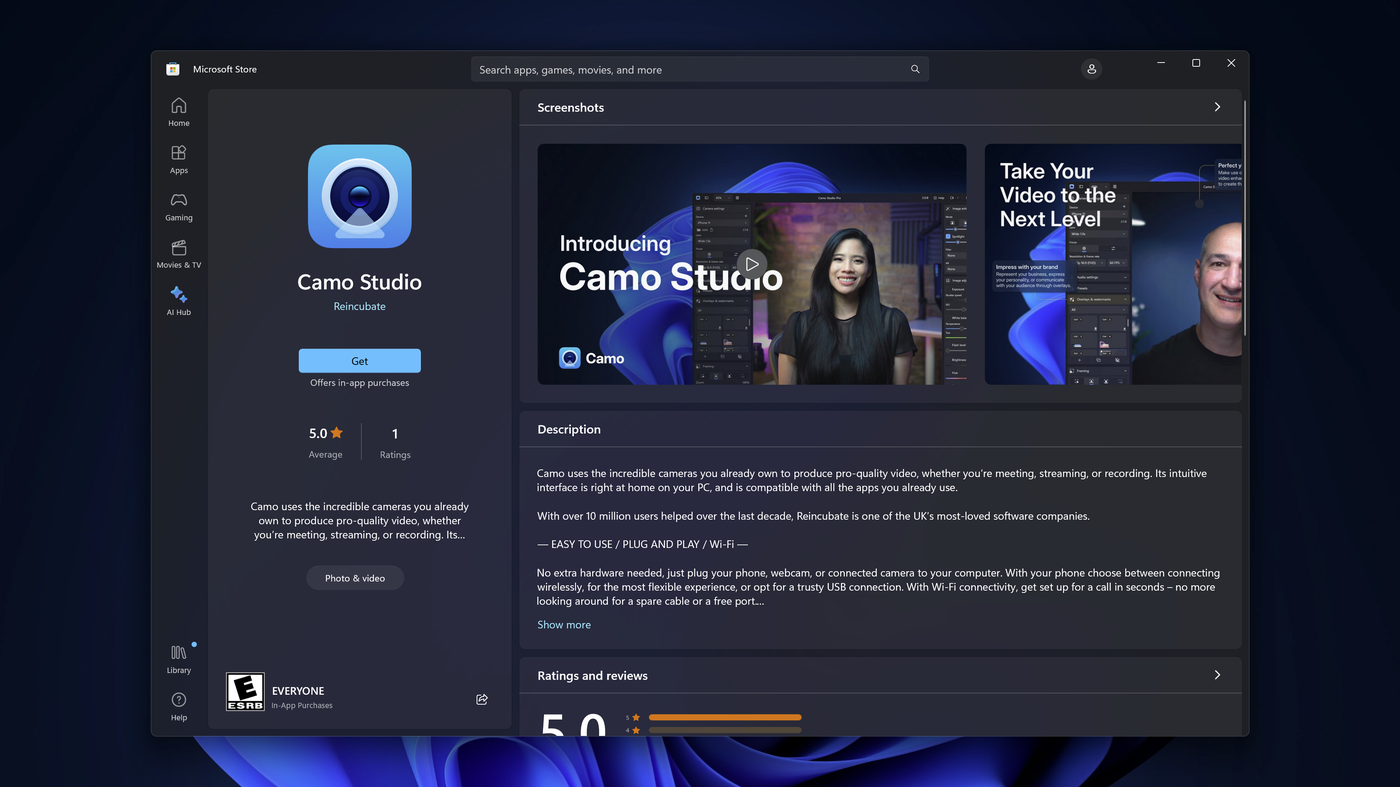Click the Microsoft Store logo icon

coord(173,69)
